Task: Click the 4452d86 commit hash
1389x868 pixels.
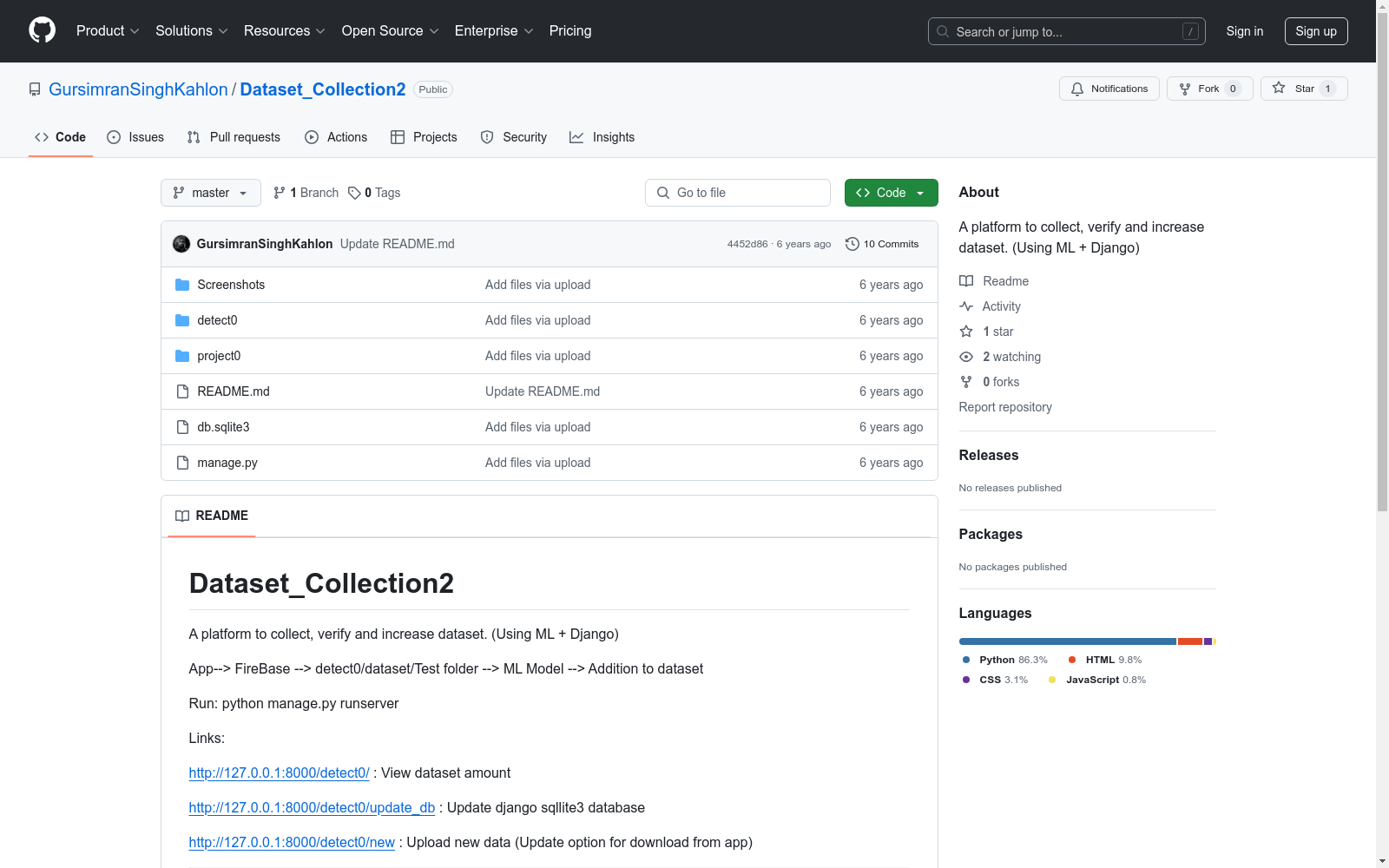Action: (747, 244)
